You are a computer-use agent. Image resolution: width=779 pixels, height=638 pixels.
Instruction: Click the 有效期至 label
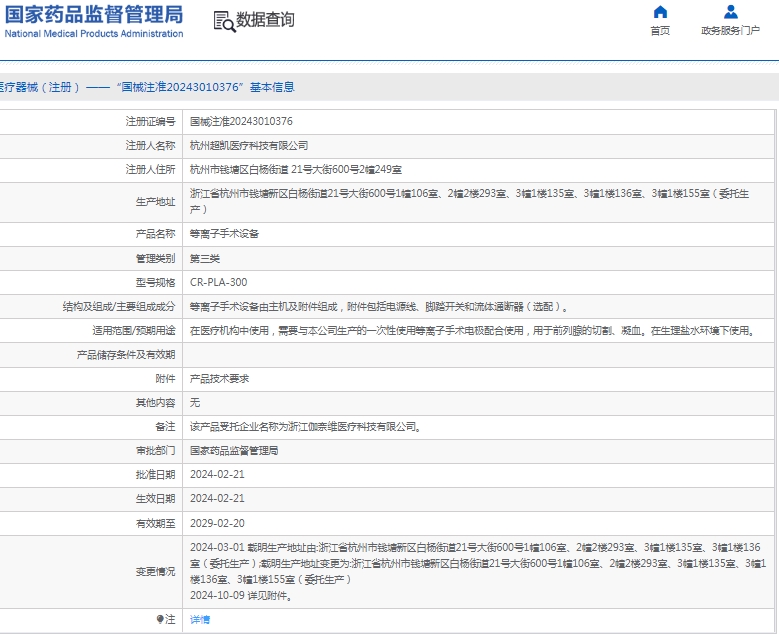tap(156, 523)
